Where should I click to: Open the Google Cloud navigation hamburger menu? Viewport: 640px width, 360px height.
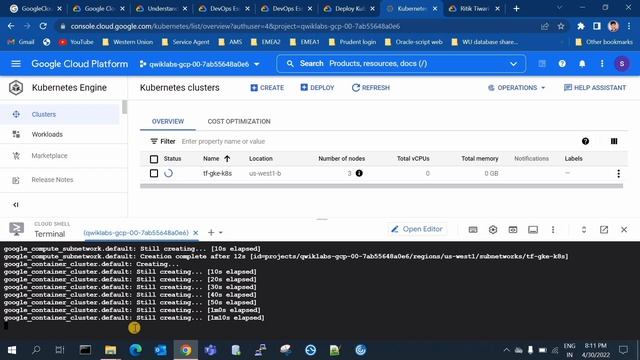[16, 64]
